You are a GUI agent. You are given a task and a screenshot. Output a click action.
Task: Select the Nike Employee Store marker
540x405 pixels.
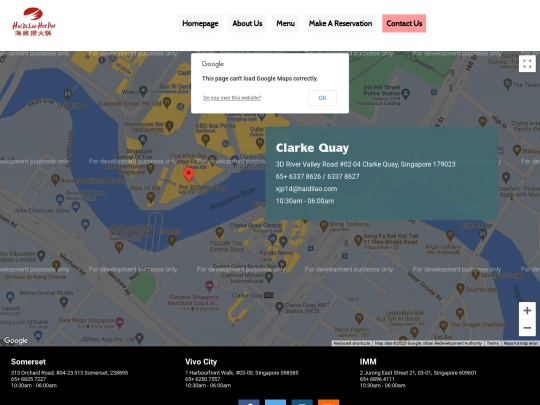(x=76, y=206)
